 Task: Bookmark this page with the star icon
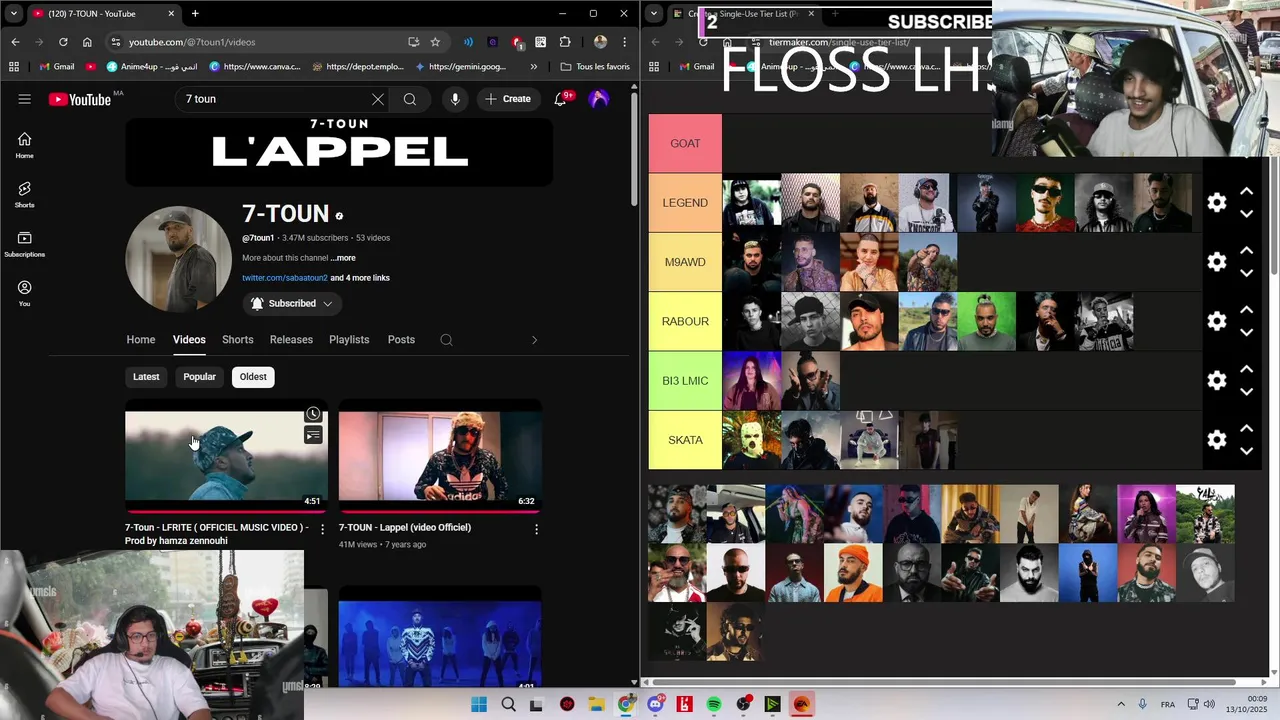(435, 42)
